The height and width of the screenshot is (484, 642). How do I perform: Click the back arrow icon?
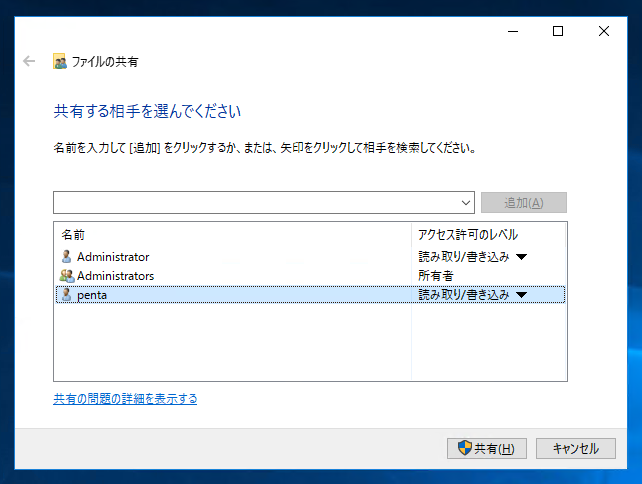29,61
